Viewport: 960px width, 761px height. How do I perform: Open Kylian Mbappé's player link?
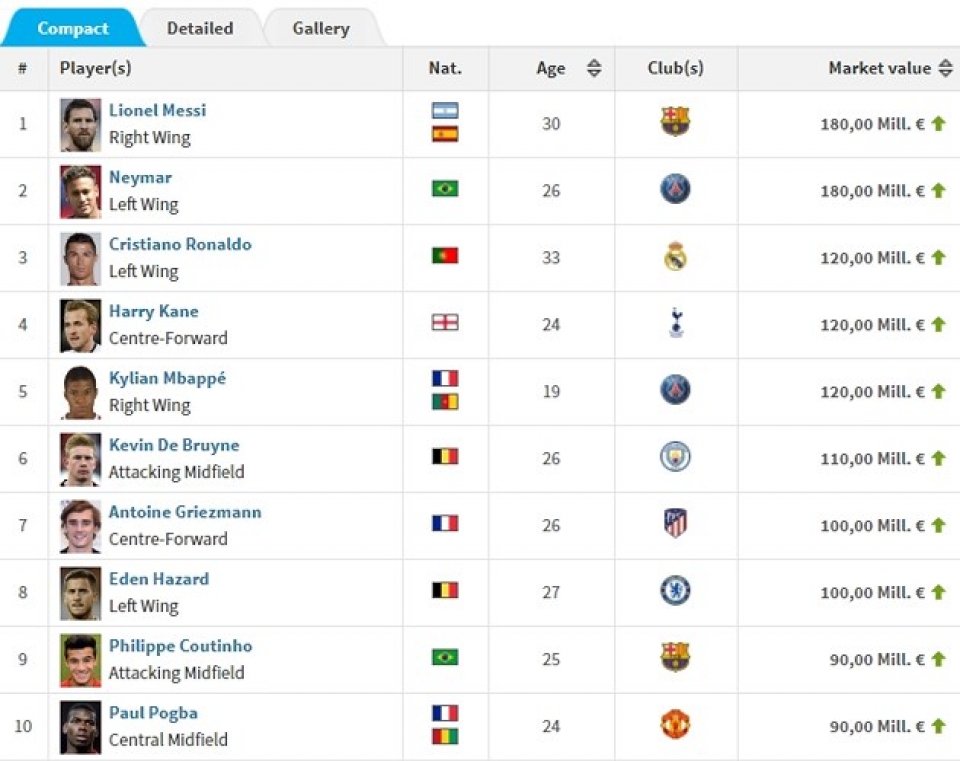coord(167,378)
